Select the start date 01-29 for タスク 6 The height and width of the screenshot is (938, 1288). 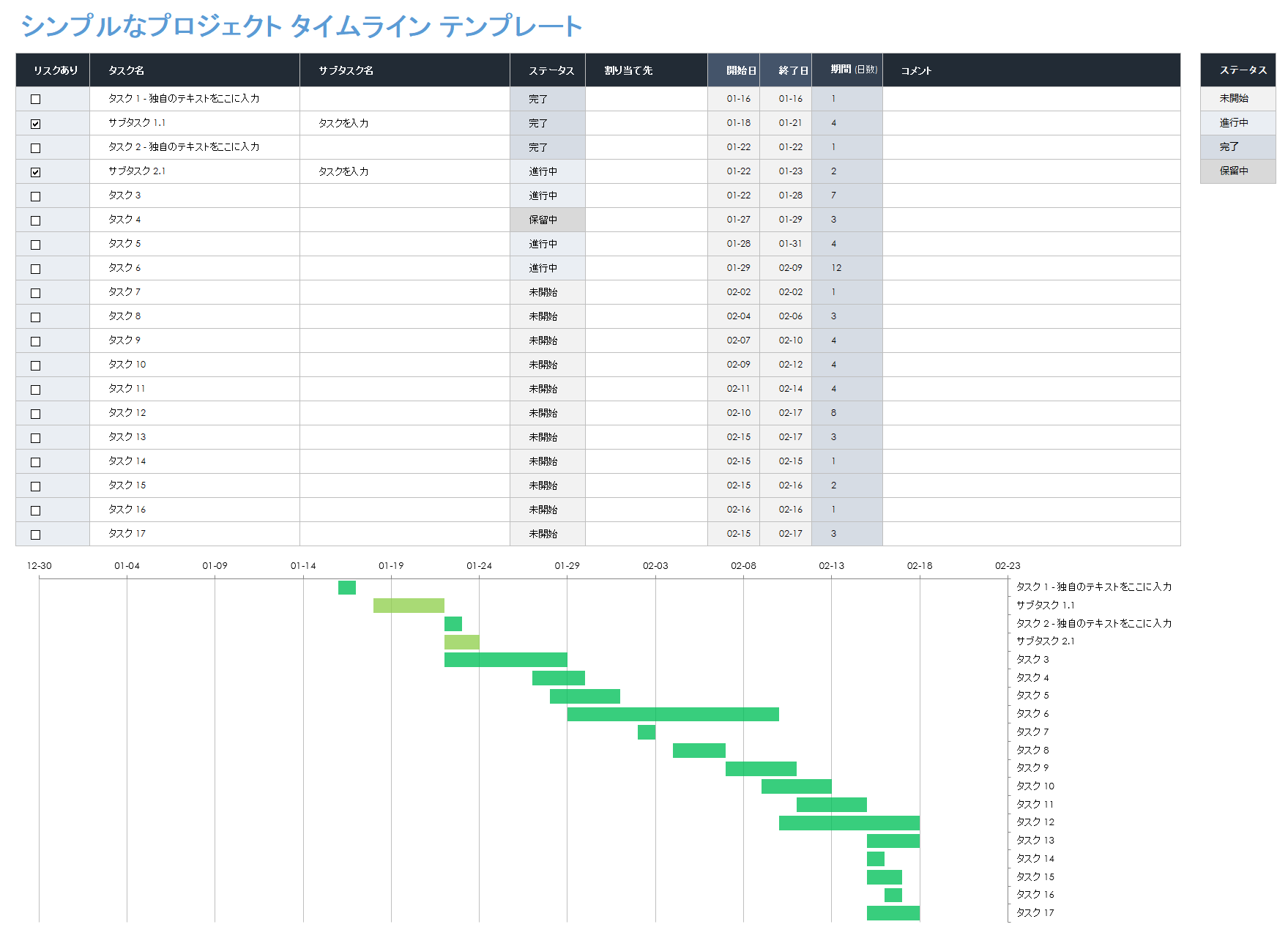(x=734, y=268)
